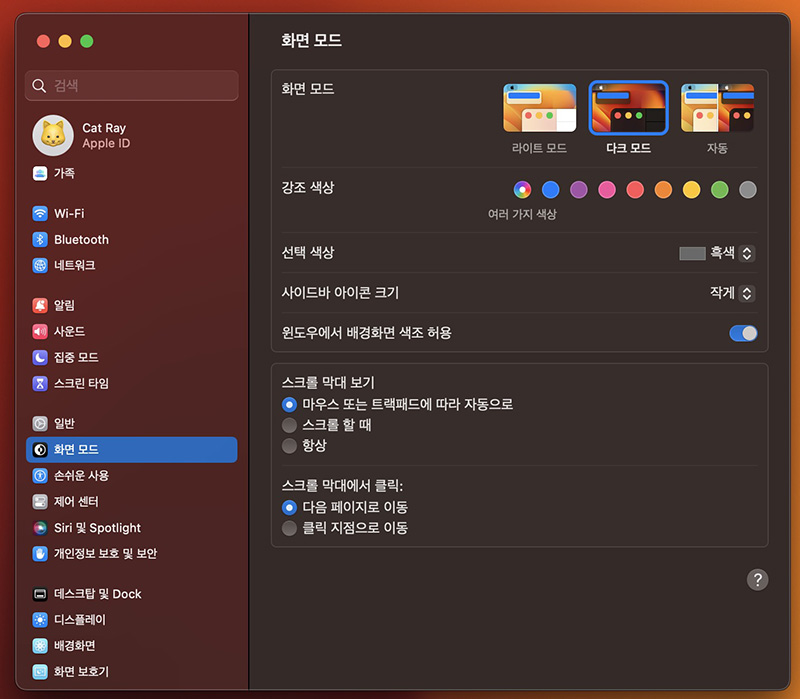Click the 스크린 타임 hourglass icon
The image size is (800, 699).
pos(40,383)
